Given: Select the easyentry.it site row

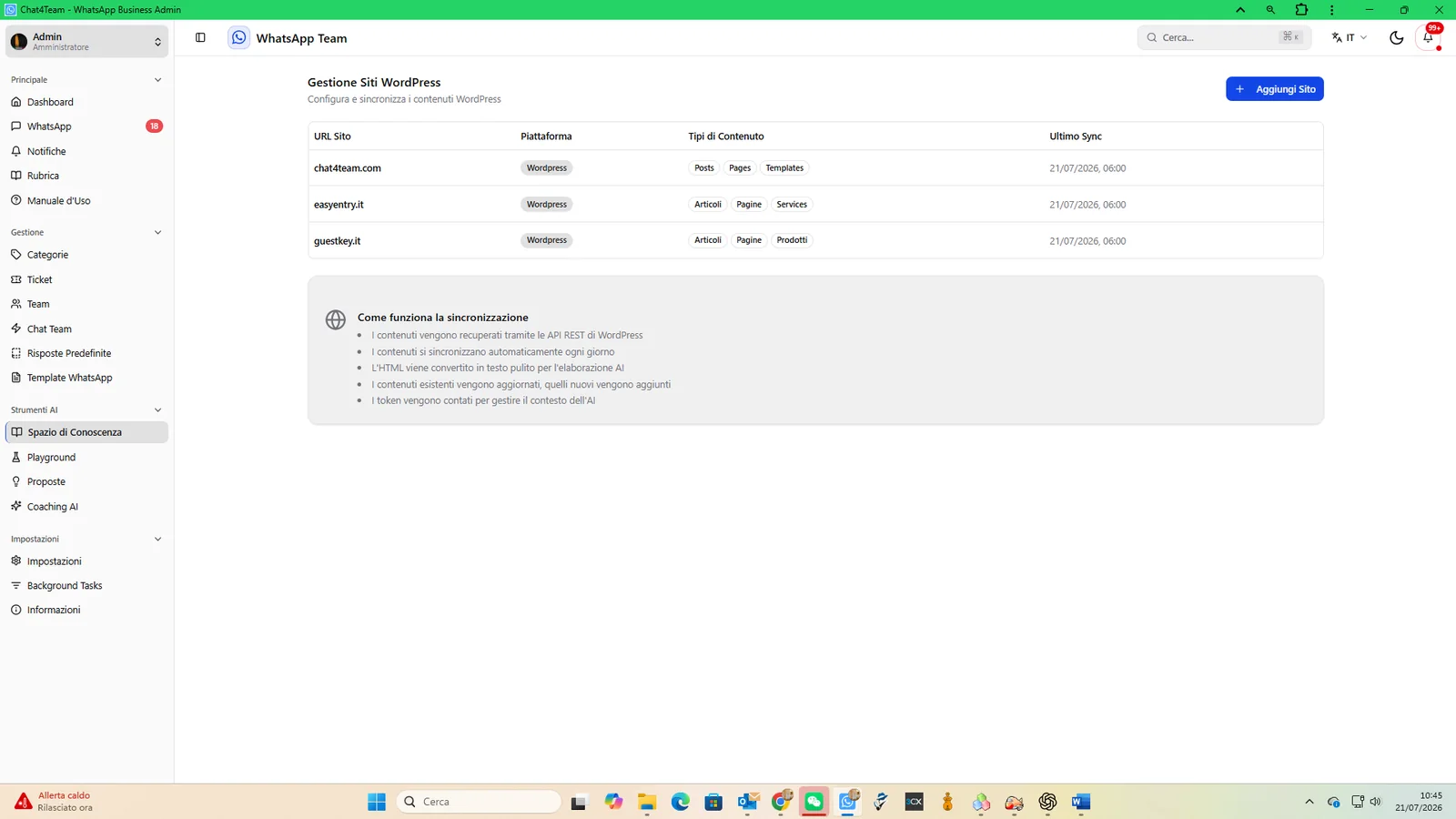Looking at the screenshot, I should (x=815, y=205).
